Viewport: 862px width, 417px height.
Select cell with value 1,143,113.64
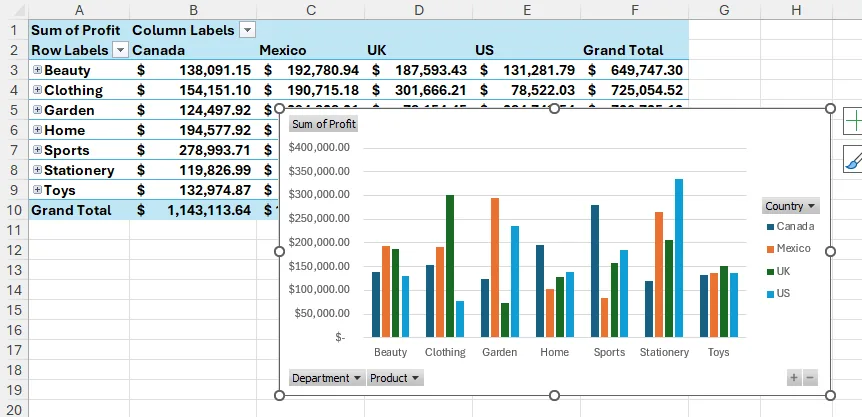pyautogui.click(x=193, y=210)
